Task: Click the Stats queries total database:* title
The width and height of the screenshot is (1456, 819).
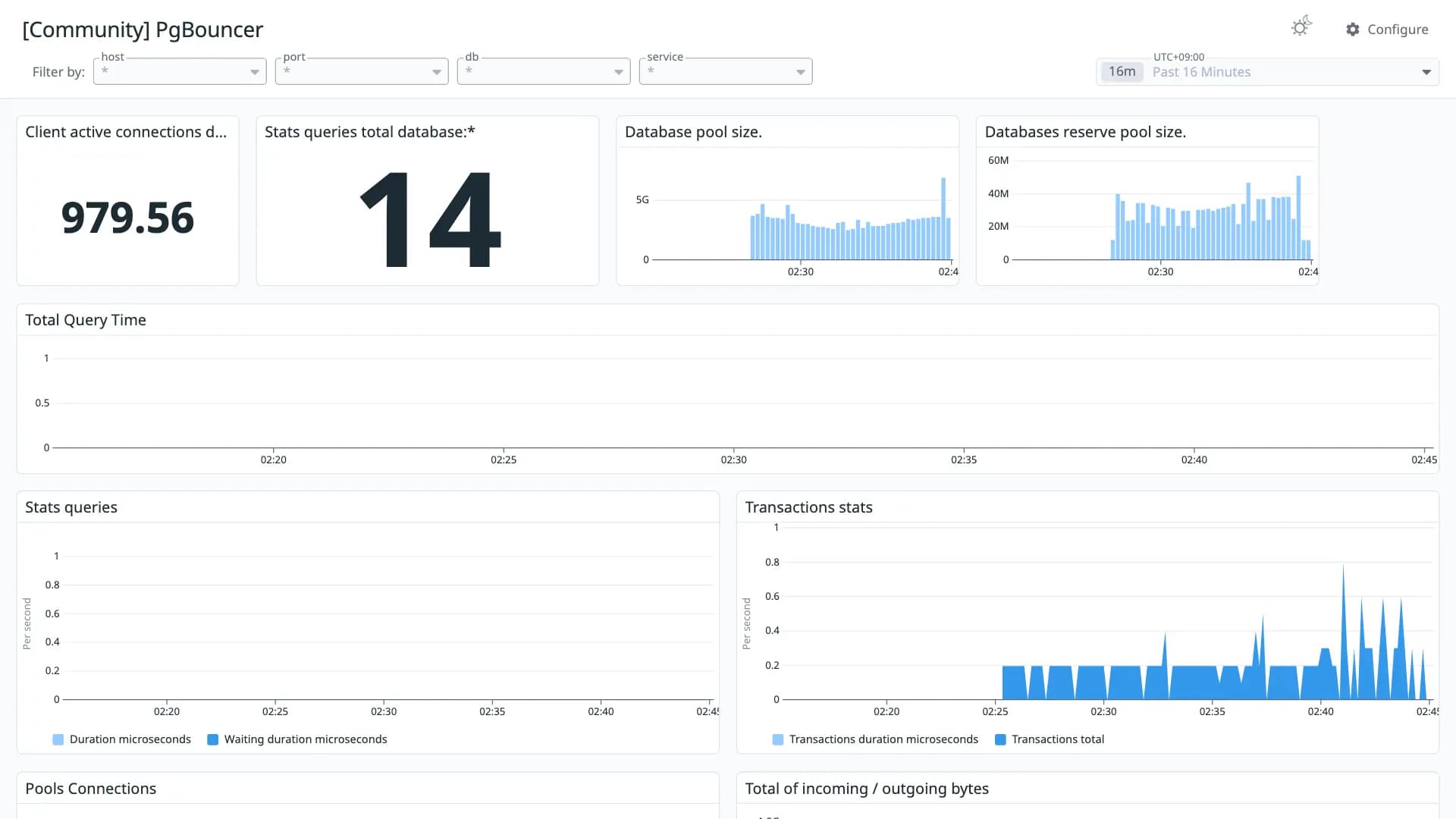Action: pos(370,132)
